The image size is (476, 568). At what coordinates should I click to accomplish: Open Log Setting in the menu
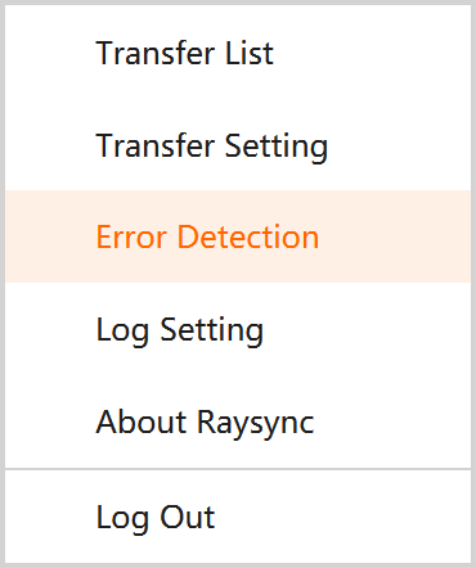pyautogui.click(x=238, y=329)
